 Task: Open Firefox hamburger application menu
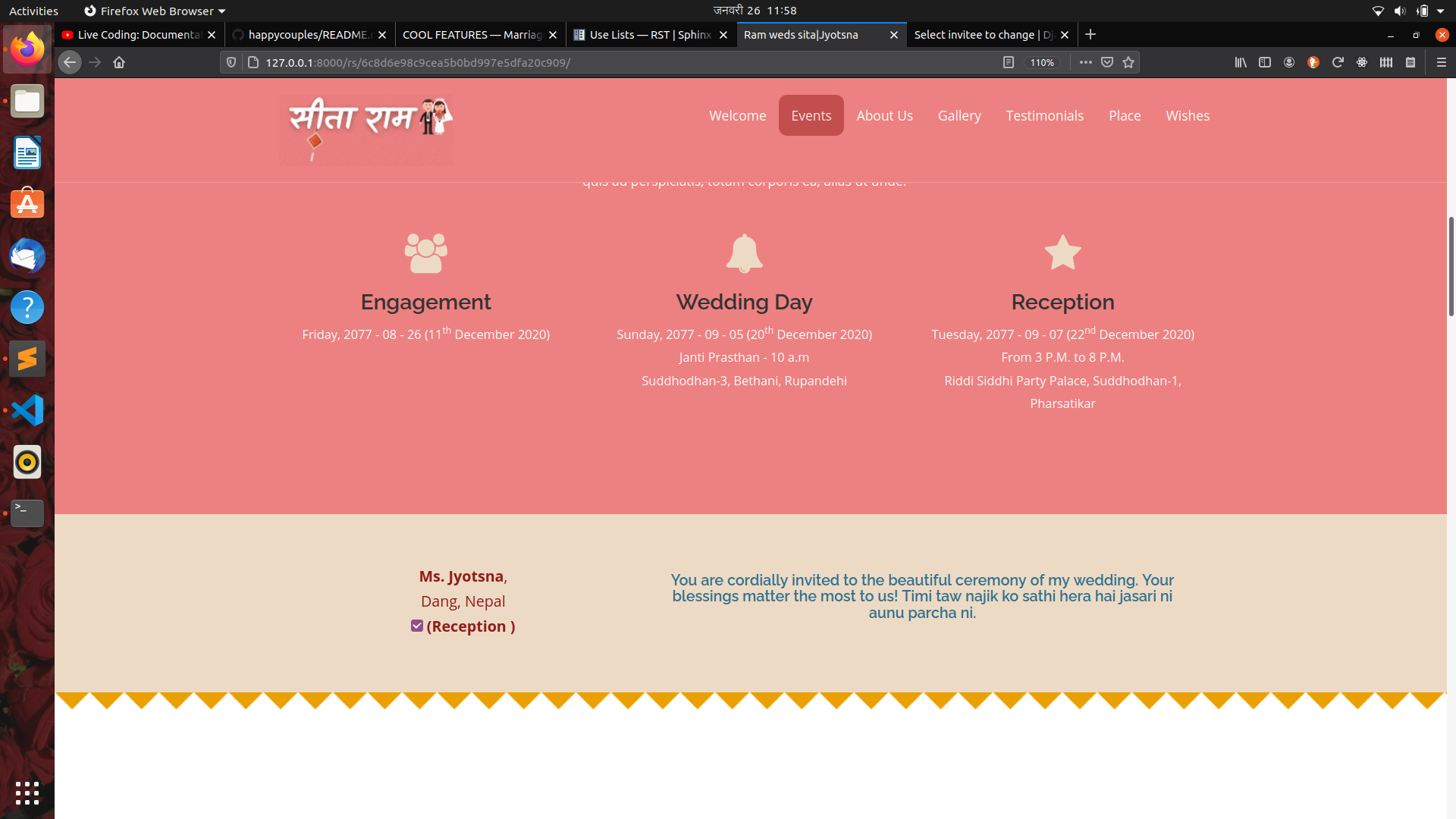pos(1442,63)
